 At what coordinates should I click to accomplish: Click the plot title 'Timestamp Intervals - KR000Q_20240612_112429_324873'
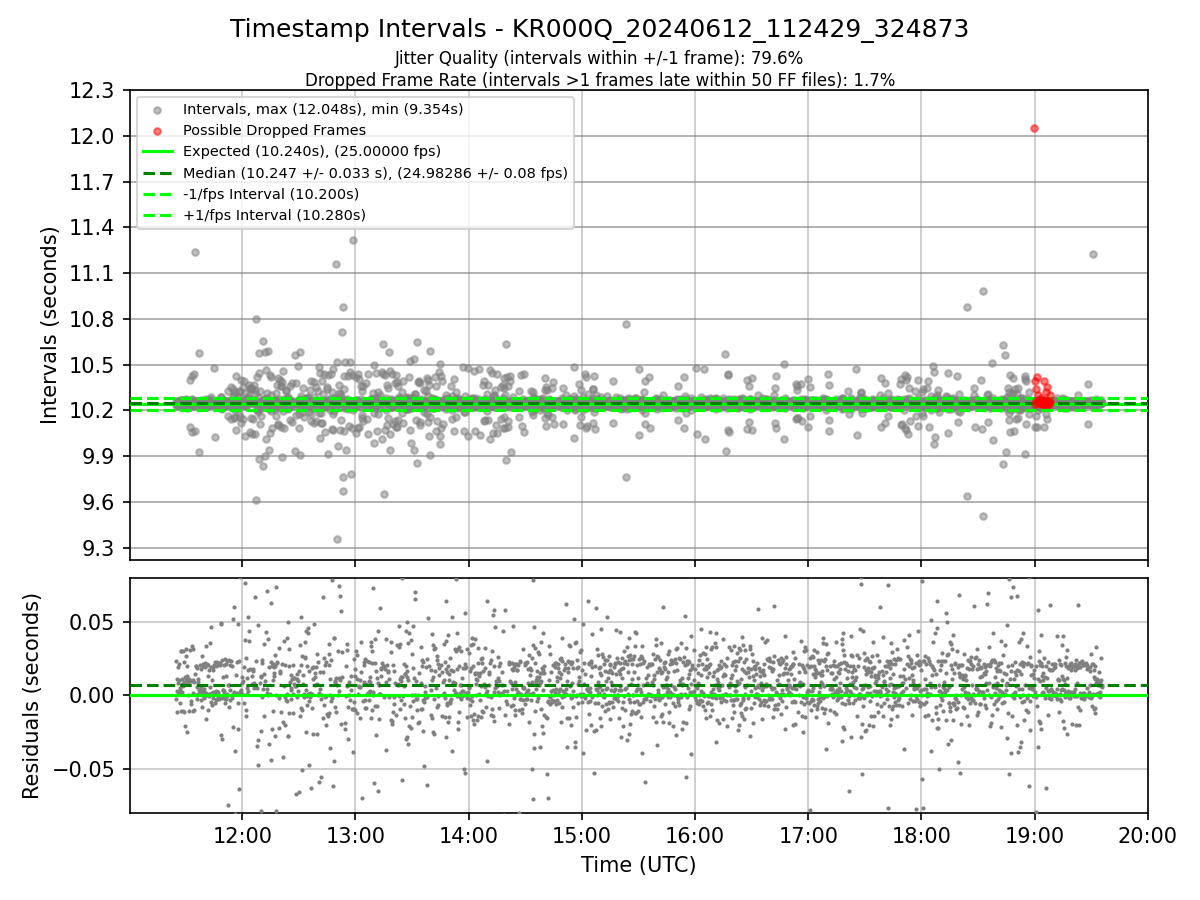pyautogui.click(x=599, y=29)
